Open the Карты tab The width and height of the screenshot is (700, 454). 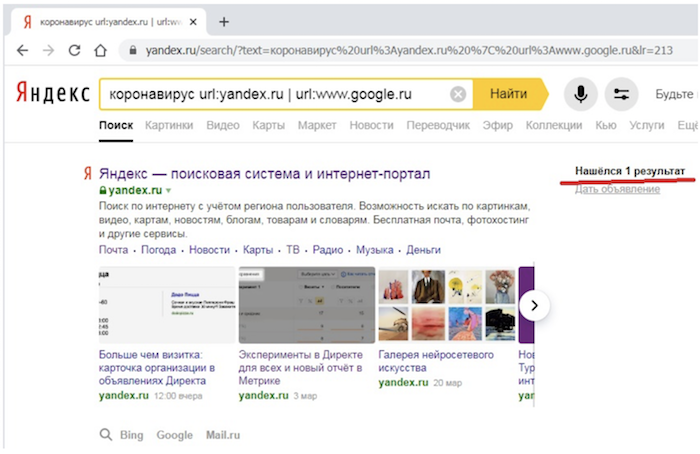point(268,125)
